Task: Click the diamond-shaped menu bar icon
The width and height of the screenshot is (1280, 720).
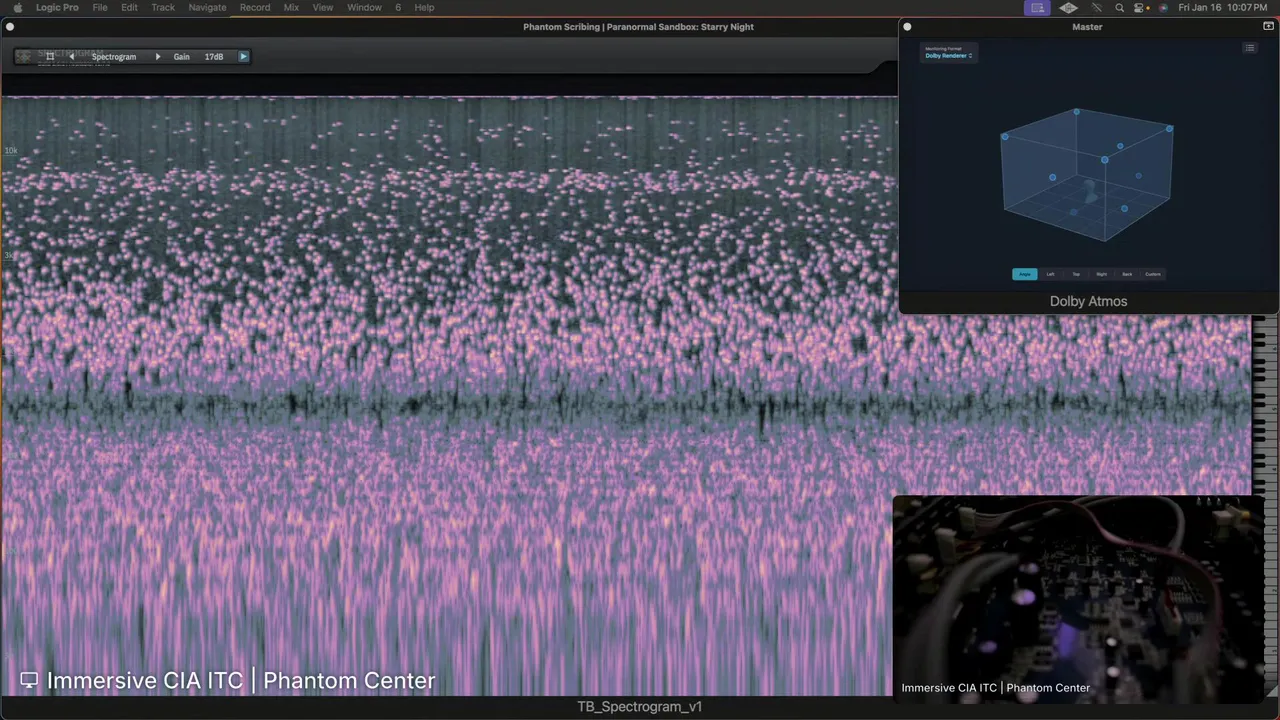Action: click(1068, 7)
